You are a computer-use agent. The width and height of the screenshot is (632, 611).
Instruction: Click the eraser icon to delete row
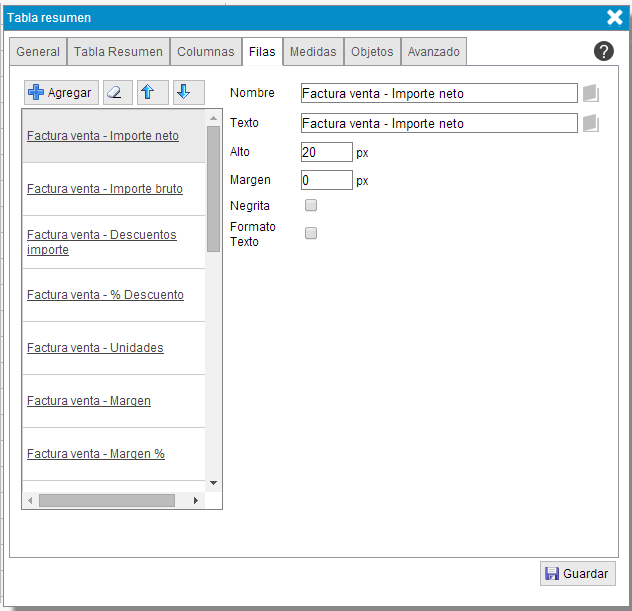tap(118, 92)
